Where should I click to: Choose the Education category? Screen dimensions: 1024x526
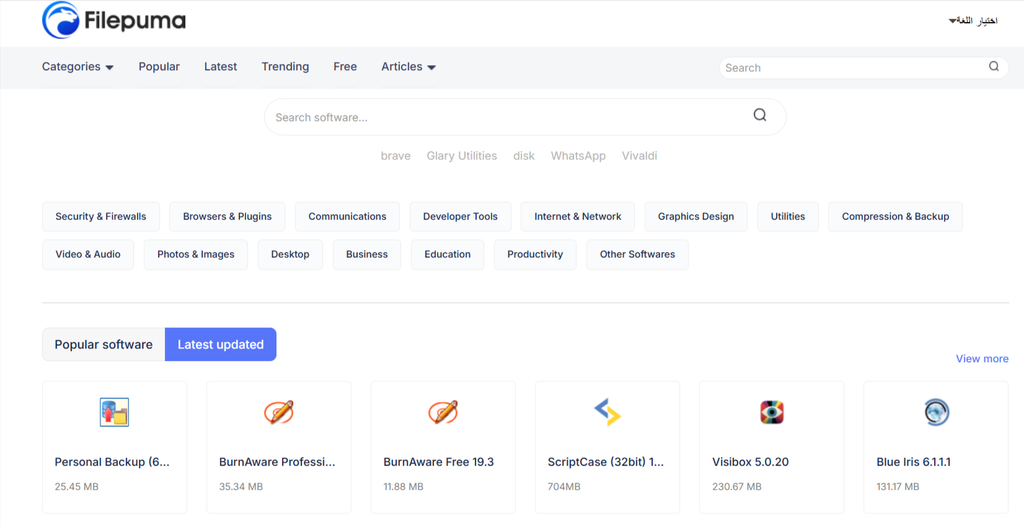447,254
